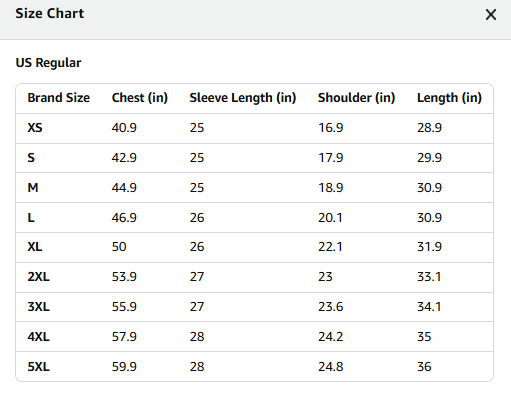
Task: Select the XS size row label
Action: 35,128
